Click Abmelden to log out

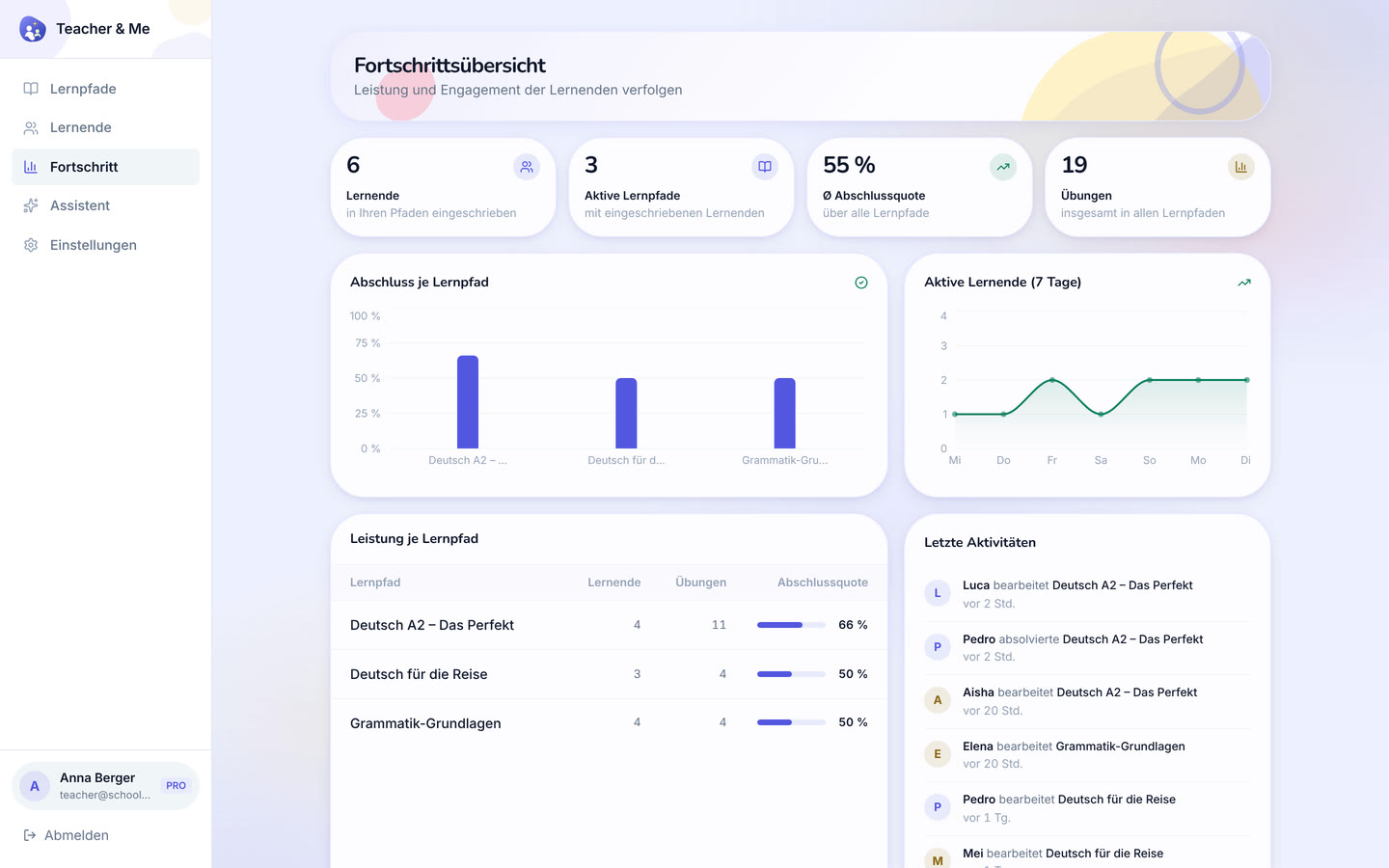click(66, 835)
